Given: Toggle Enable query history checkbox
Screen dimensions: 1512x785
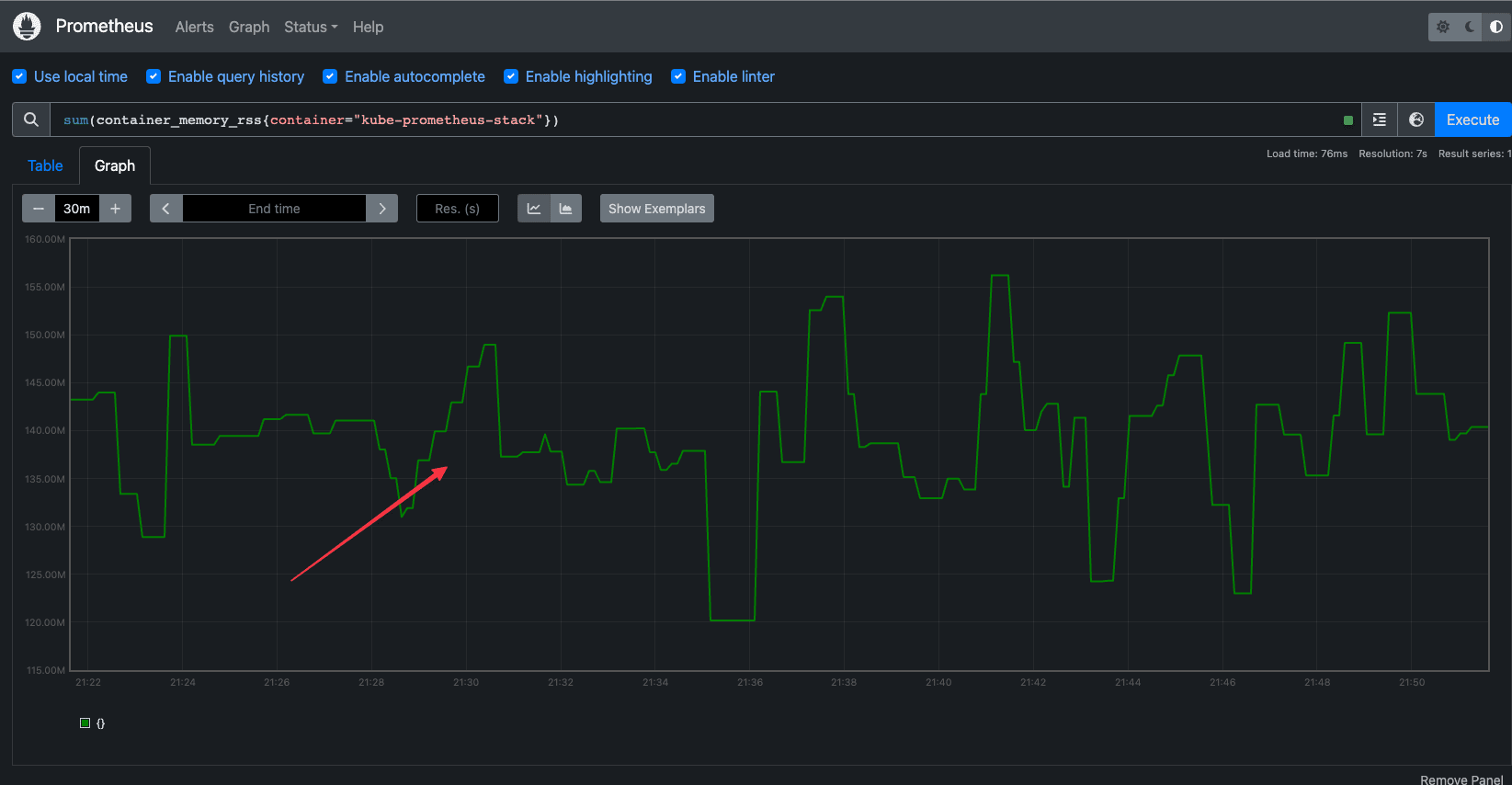Looking at the screenshot, I should (153, 76).
